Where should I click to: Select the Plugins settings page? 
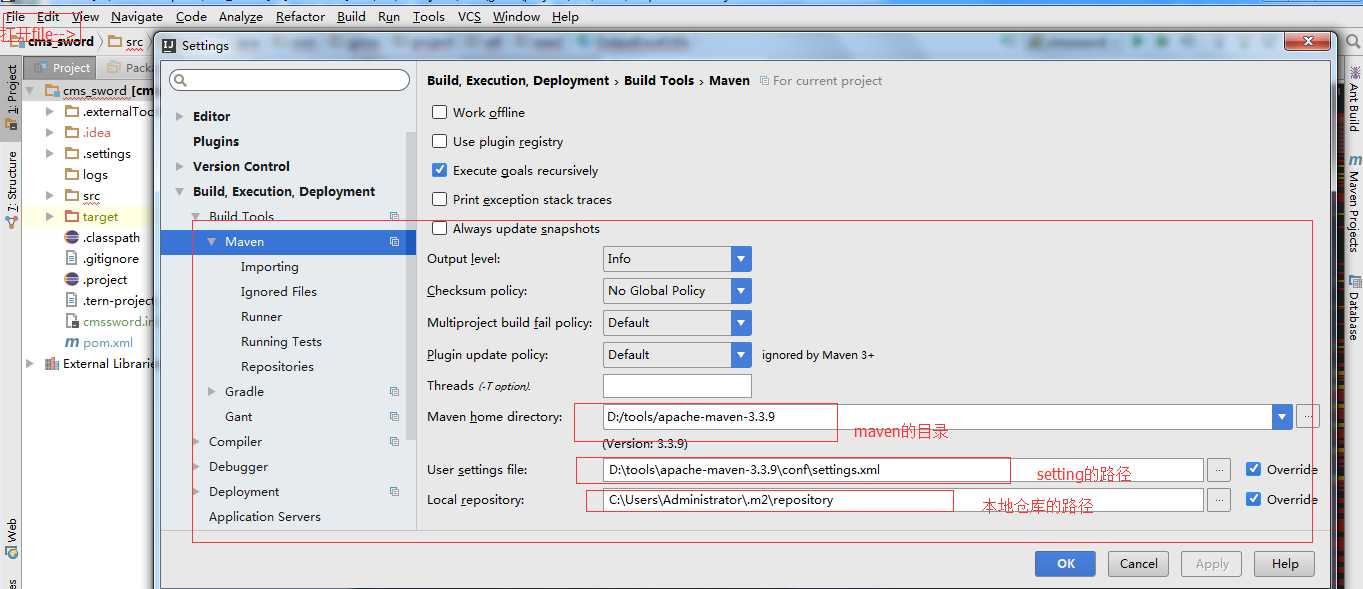216,141
